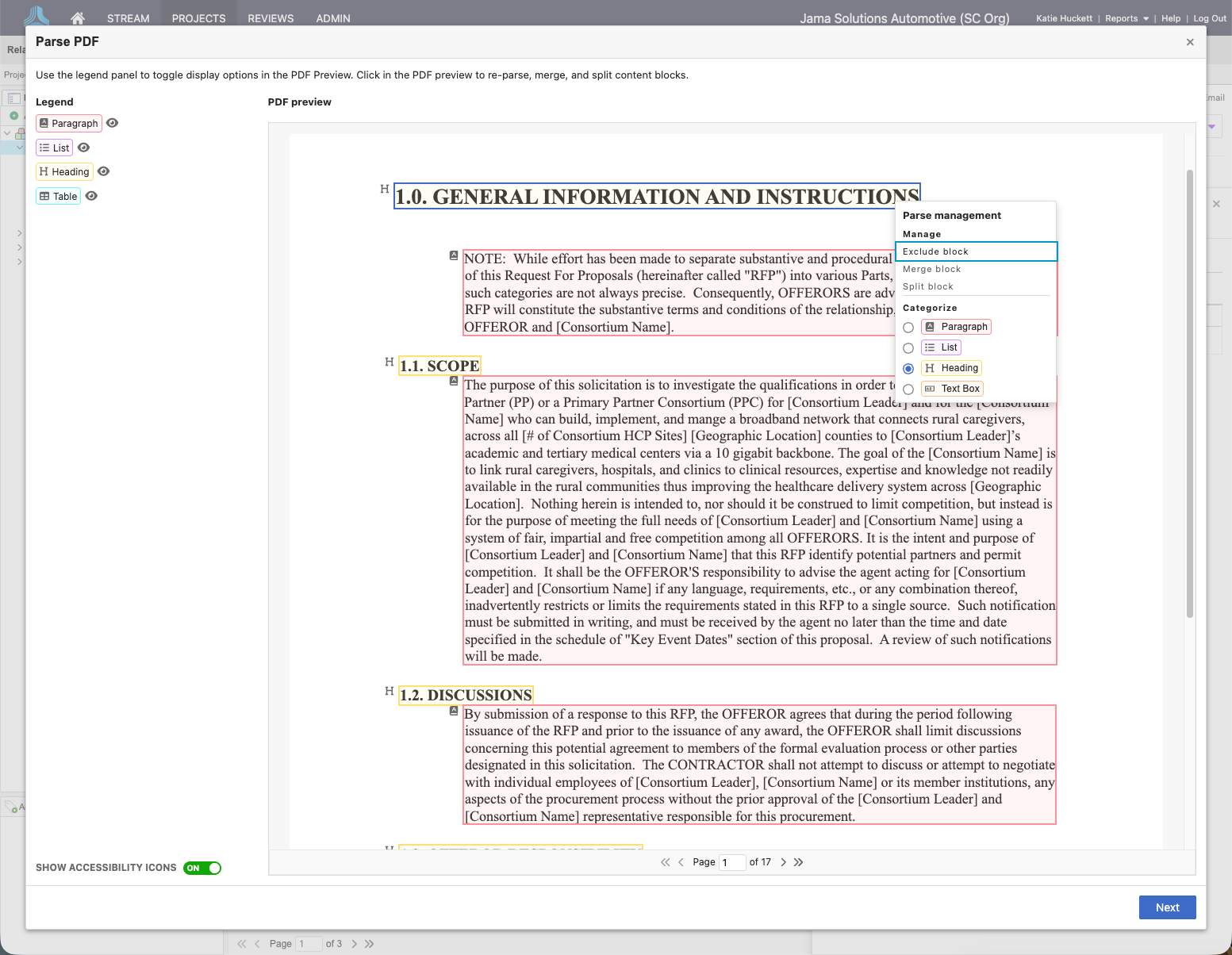1232x955 pixels.
Task: Toggle Paragraph visibility eye in legend
Action: click(x=113, y=123)
